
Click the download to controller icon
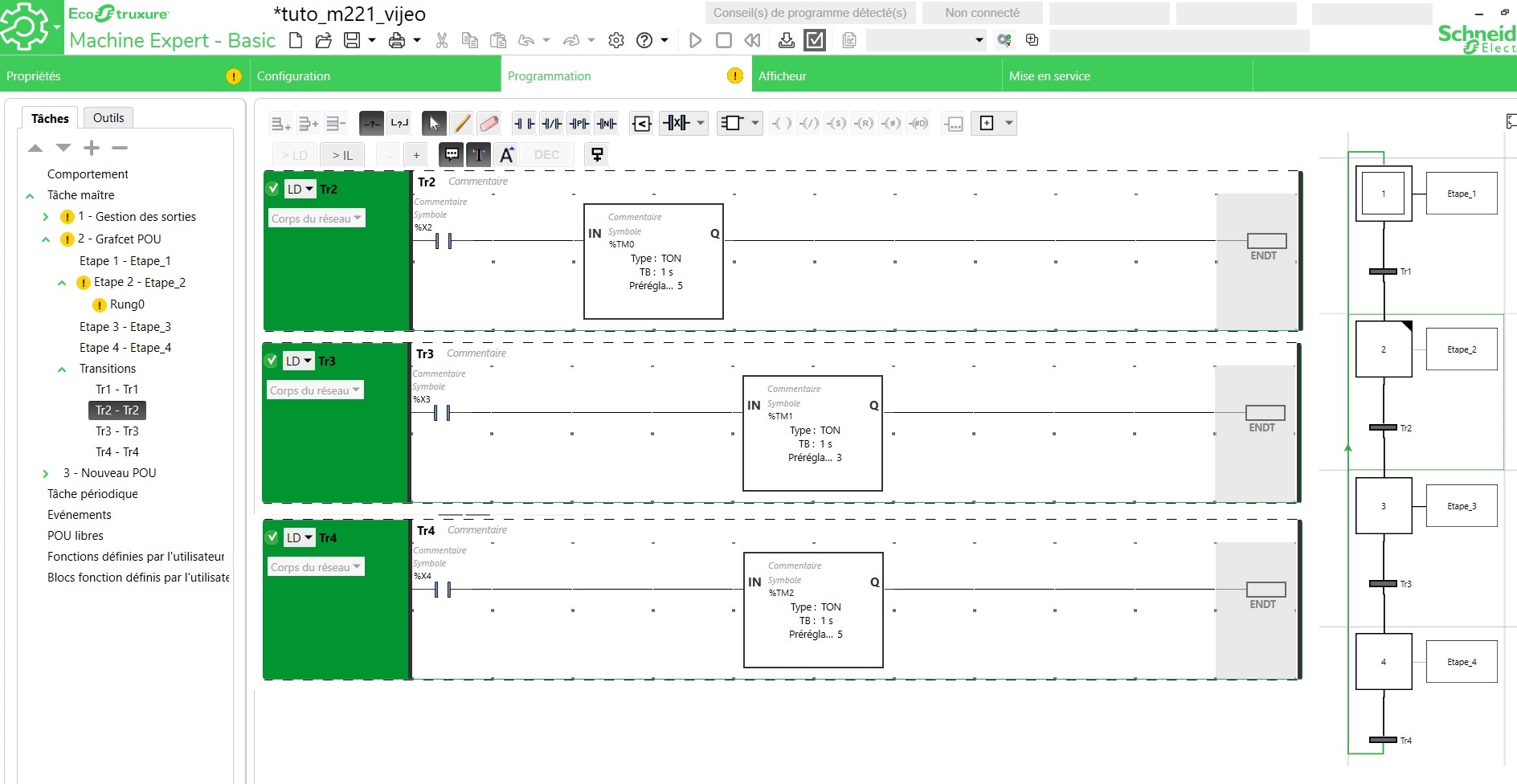[787, 40]
